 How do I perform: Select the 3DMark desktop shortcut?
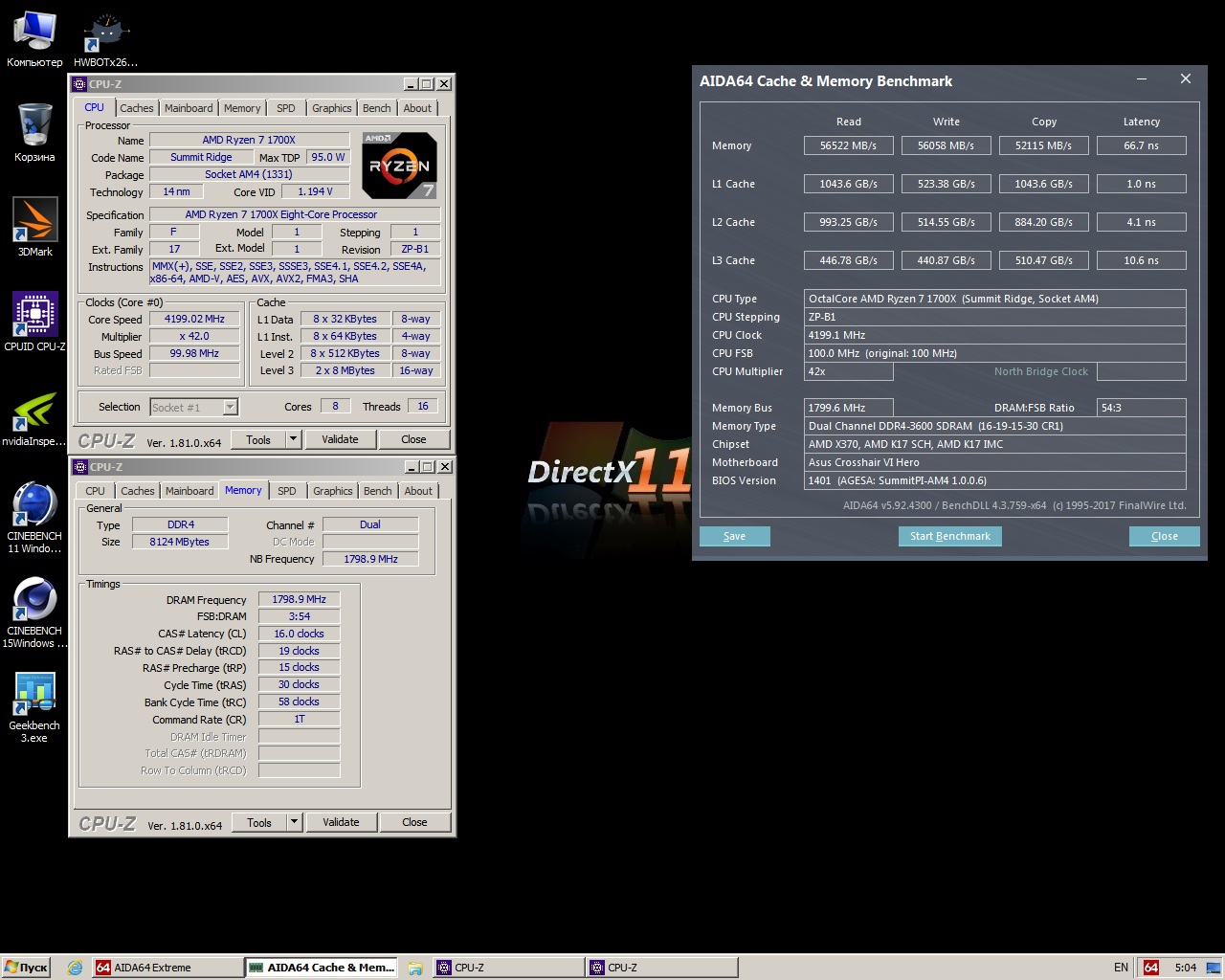click(x=34, y=227)
